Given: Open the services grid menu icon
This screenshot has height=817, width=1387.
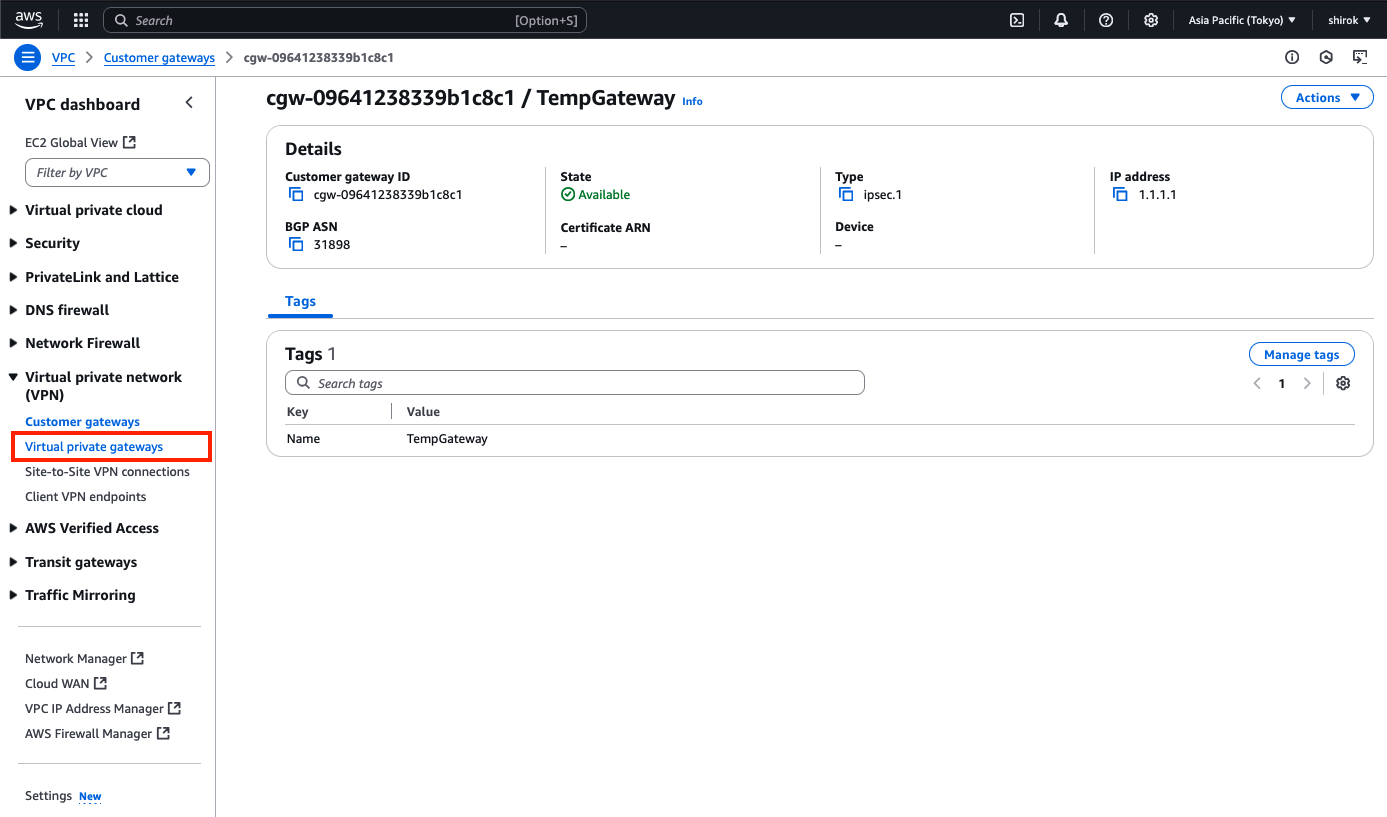Looking at the screenshot, I should pos(81,20).
